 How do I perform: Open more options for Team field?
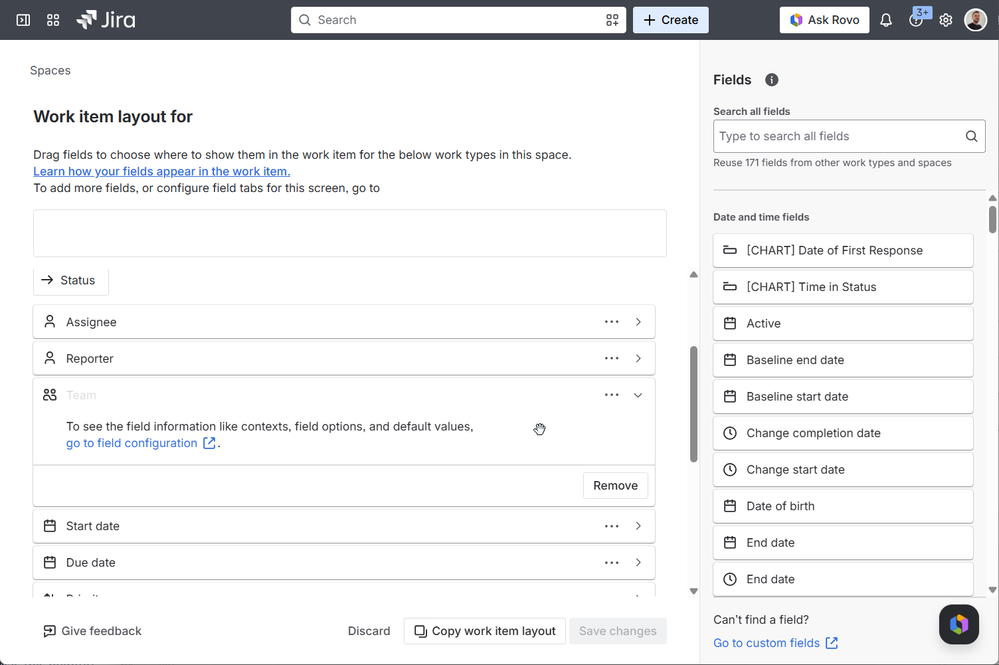pos(612,395)
